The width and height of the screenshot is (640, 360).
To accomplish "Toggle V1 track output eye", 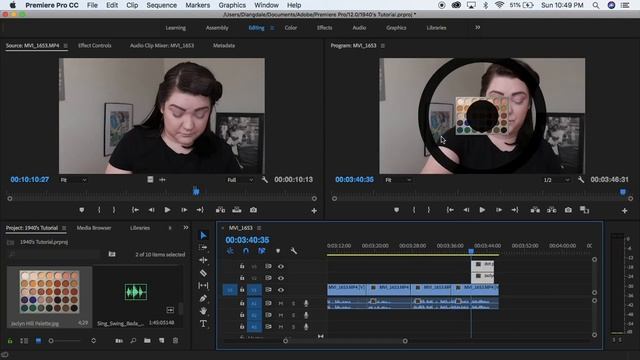I will coord(281,290).
